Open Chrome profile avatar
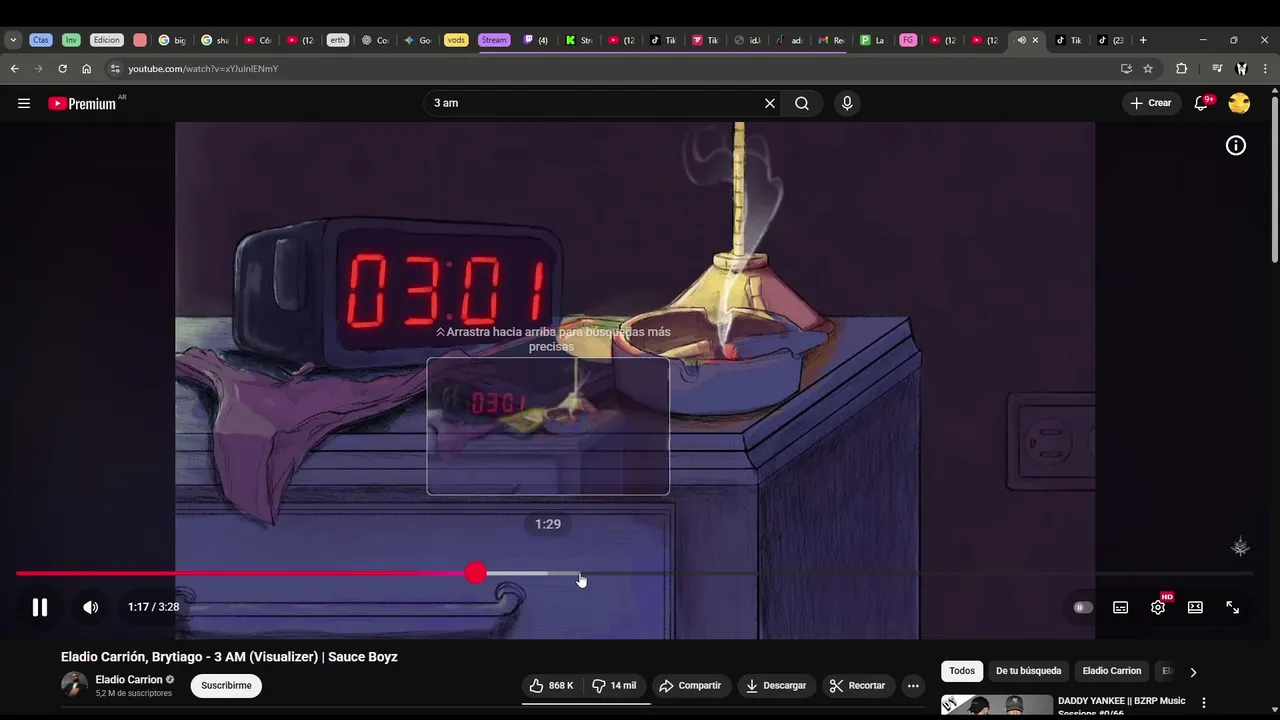 pyautogui.click(x=1241, y=69)
